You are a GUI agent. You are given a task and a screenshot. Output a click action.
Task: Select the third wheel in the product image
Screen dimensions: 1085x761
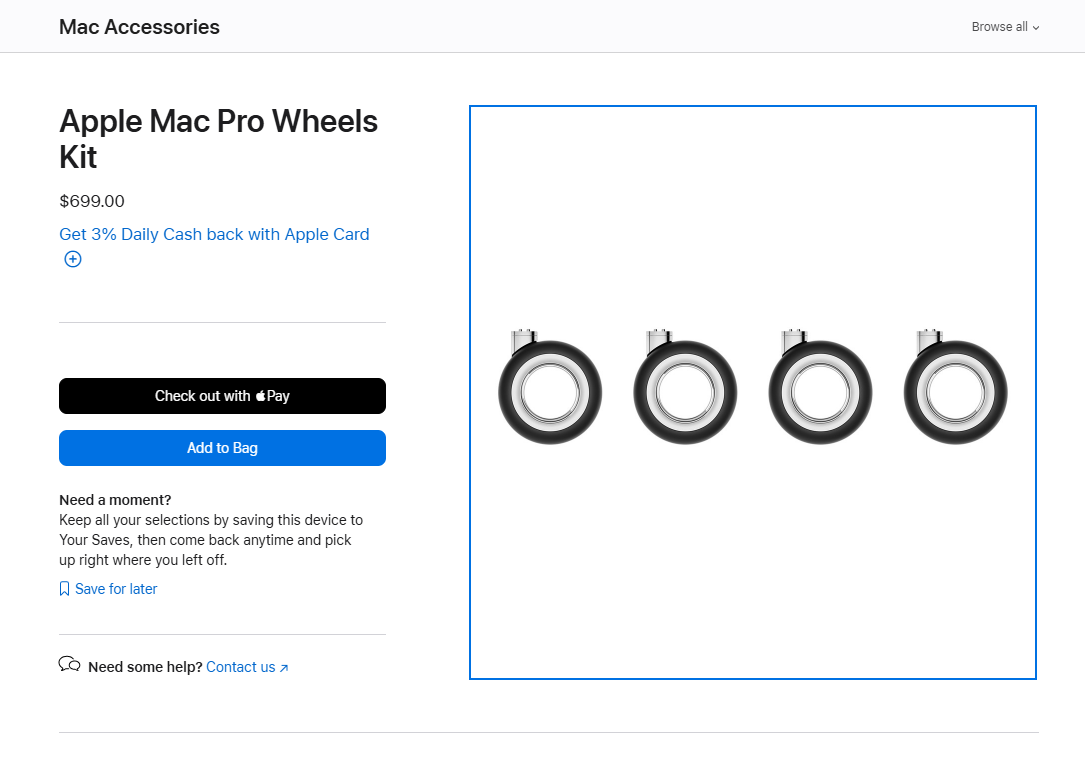point(820,389)
